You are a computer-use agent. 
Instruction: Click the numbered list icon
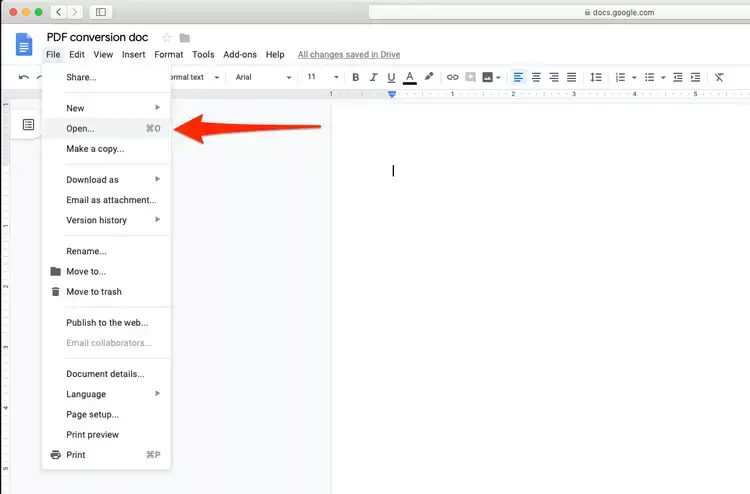(620, 77)
